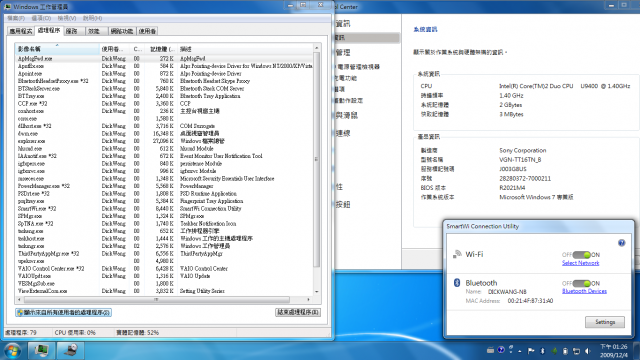Click the blue globe tray icon
Viewport: 640px width, 360px height.
(501, 350)
